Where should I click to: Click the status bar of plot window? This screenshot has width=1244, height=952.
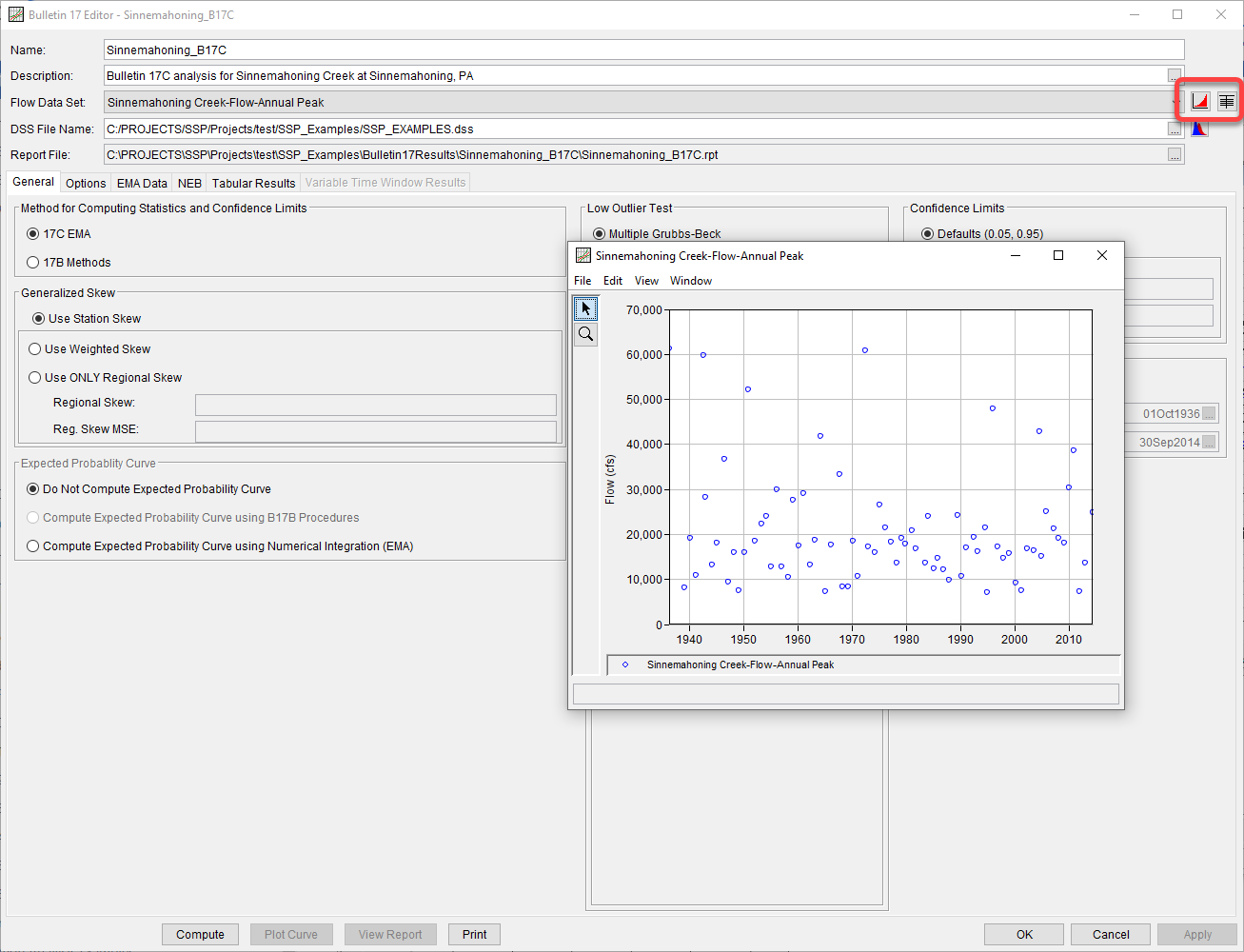[846, 694]
